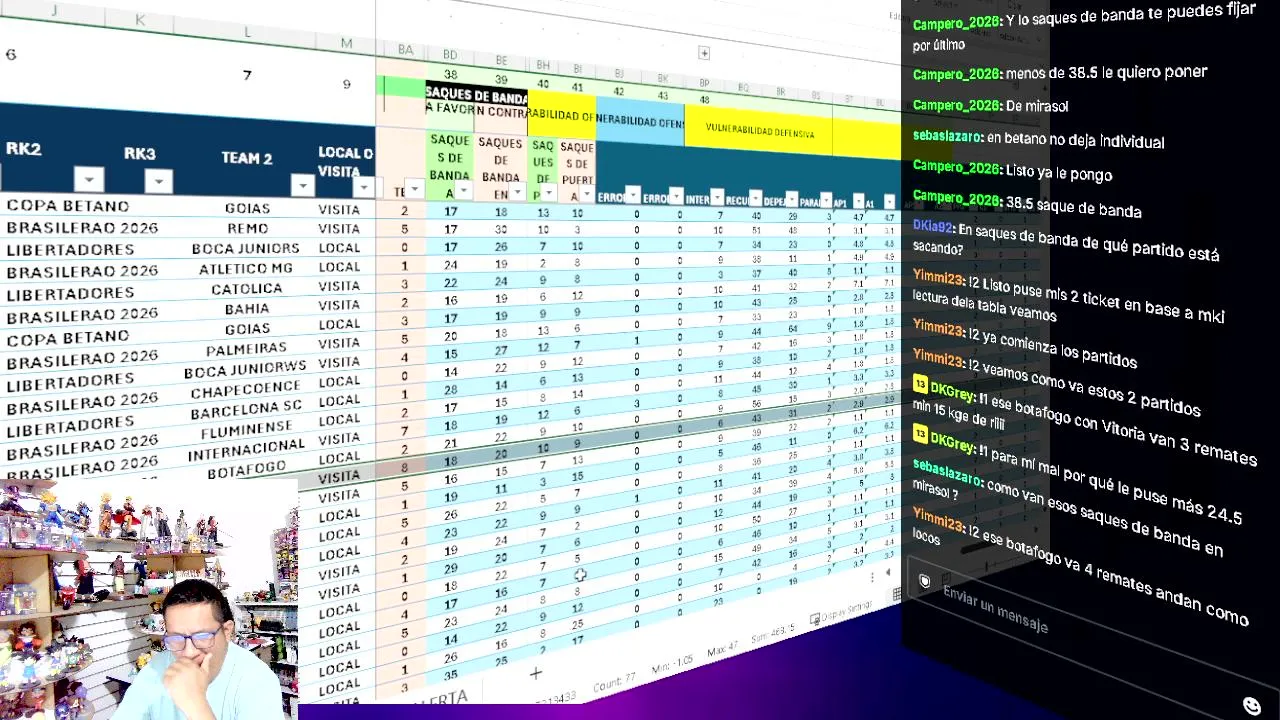The image size is (1280, 720).
Task: Select the PALMEIRAS team cell
Action: 247,349
